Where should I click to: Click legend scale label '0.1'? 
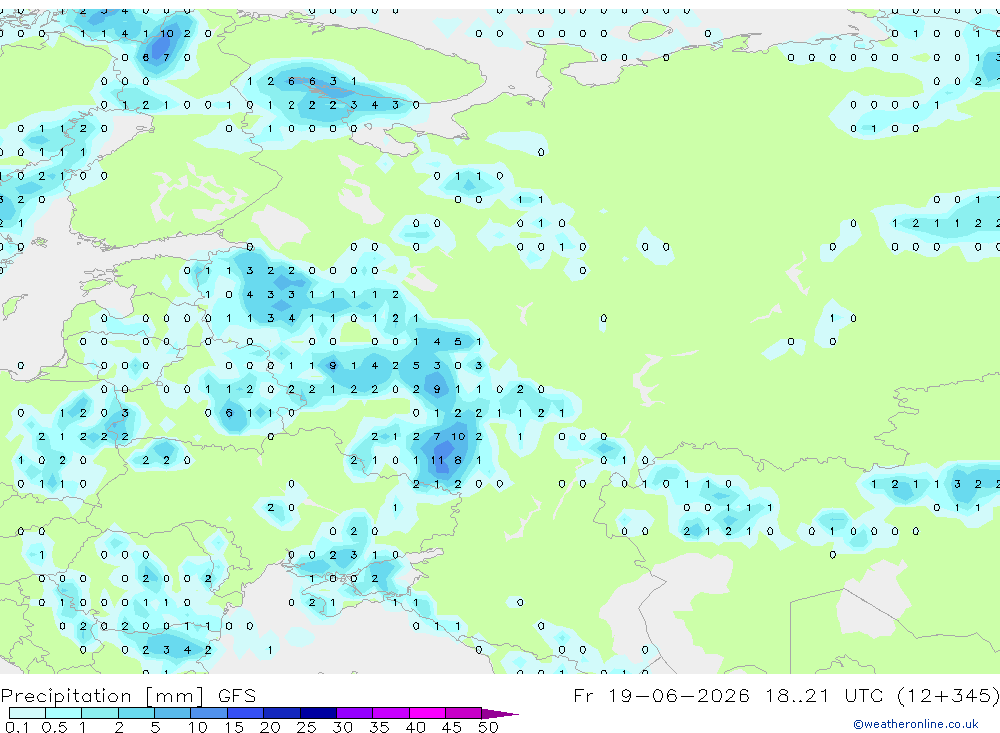[x=17, y=727]
